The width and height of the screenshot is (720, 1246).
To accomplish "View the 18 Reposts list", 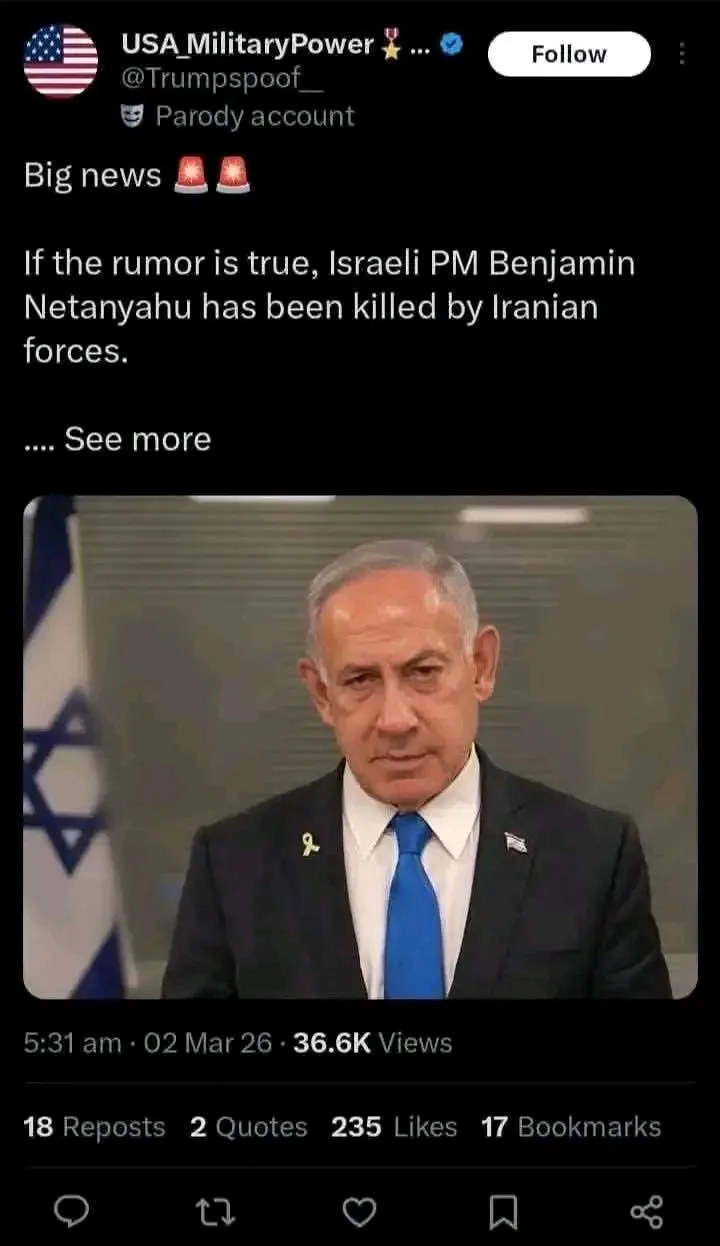I will pyautogui.click(x=94, y=1127).
